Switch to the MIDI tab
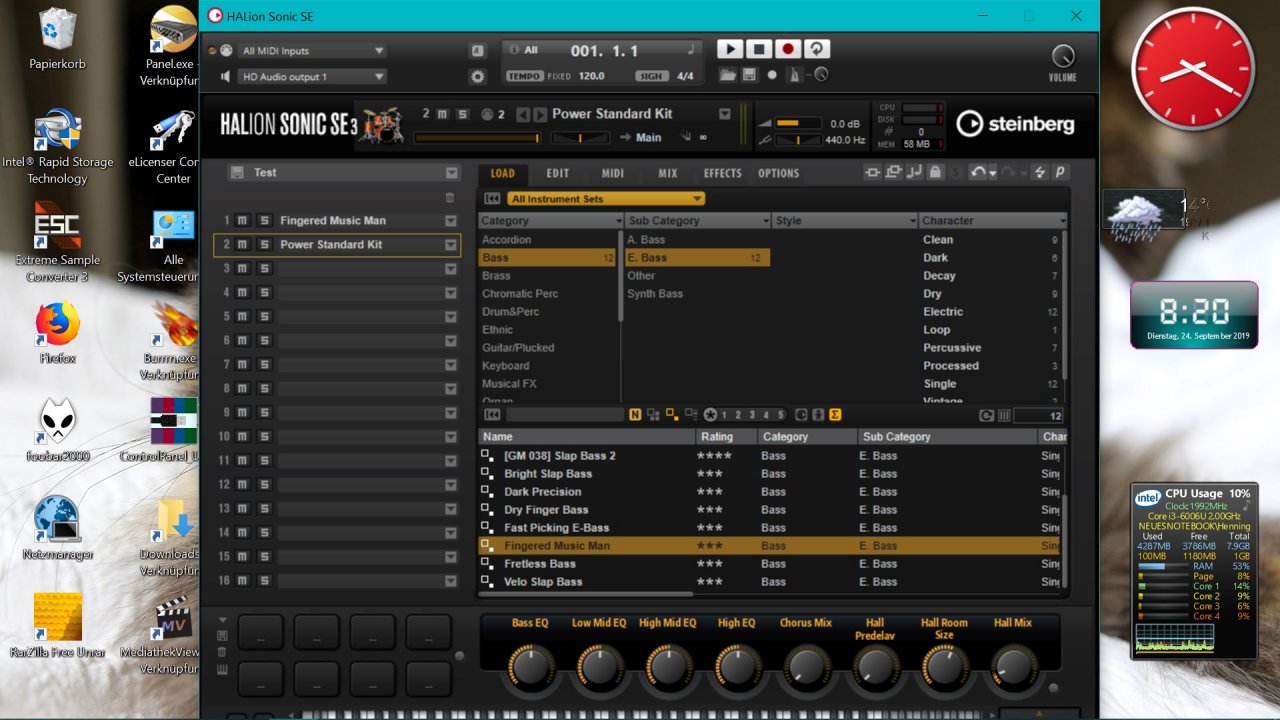The width and height of the screenshot is (1280, 720). pos(613,173)
